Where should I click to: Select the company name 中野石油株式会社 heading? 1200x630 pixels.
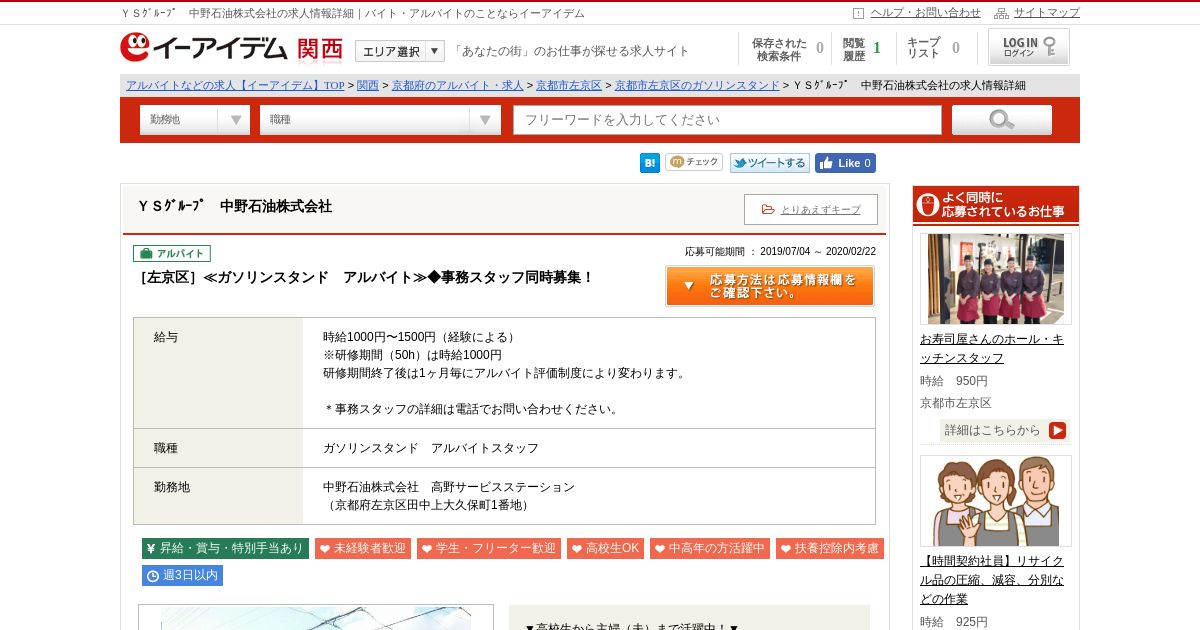pyautogui.click(x=235, y=206)
